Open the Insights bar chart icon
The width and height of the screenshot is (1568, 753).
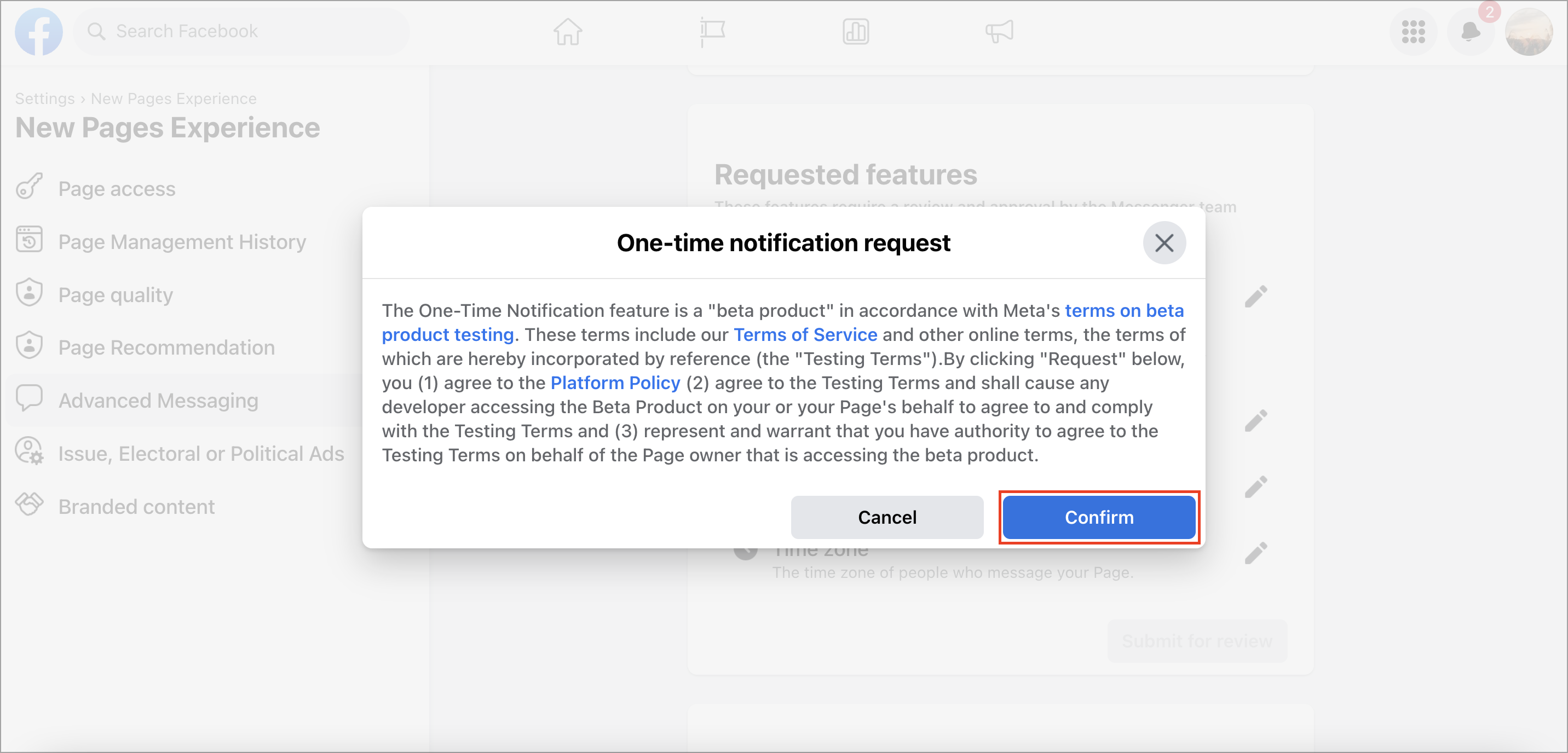(x=855, y=32)
